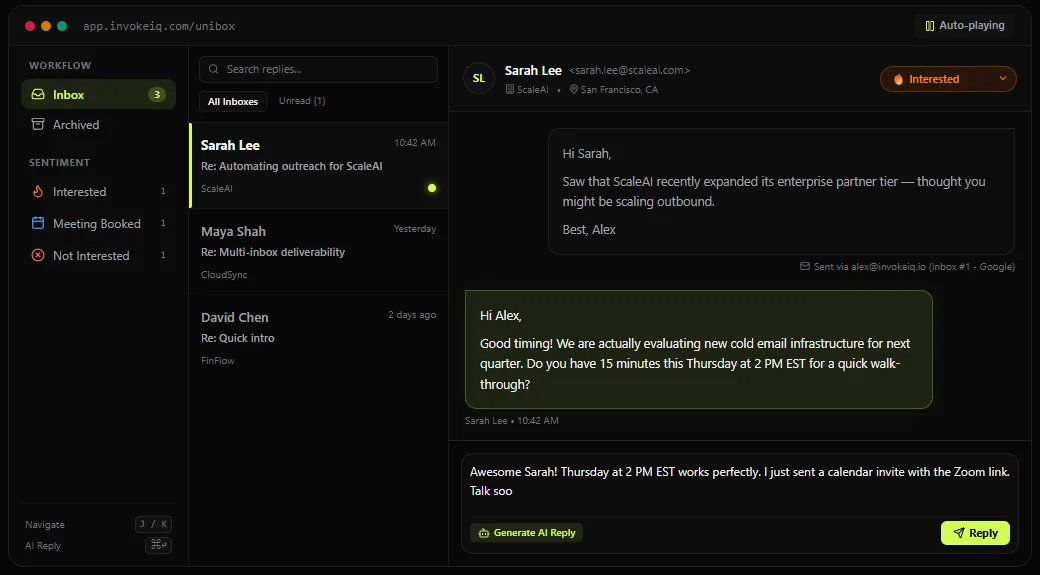This screenshot has height=575, width=1040.
Task: Open Inbox in the workflow sidebar
Action: (x=98, y=94)
